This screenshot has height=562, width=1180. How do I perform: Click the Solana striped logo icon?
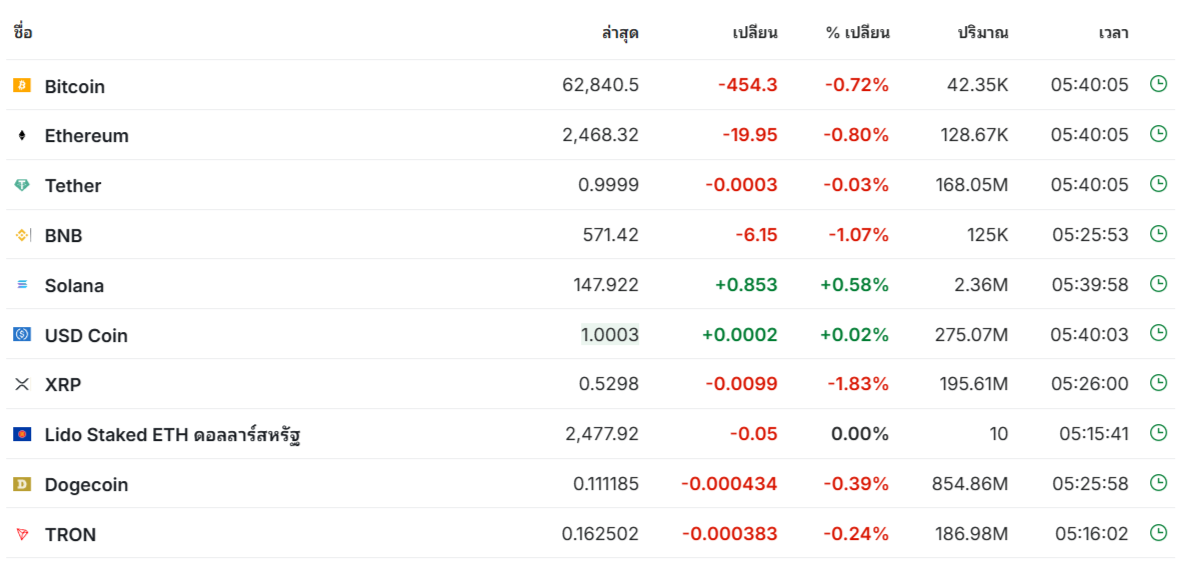pos(22,285)
